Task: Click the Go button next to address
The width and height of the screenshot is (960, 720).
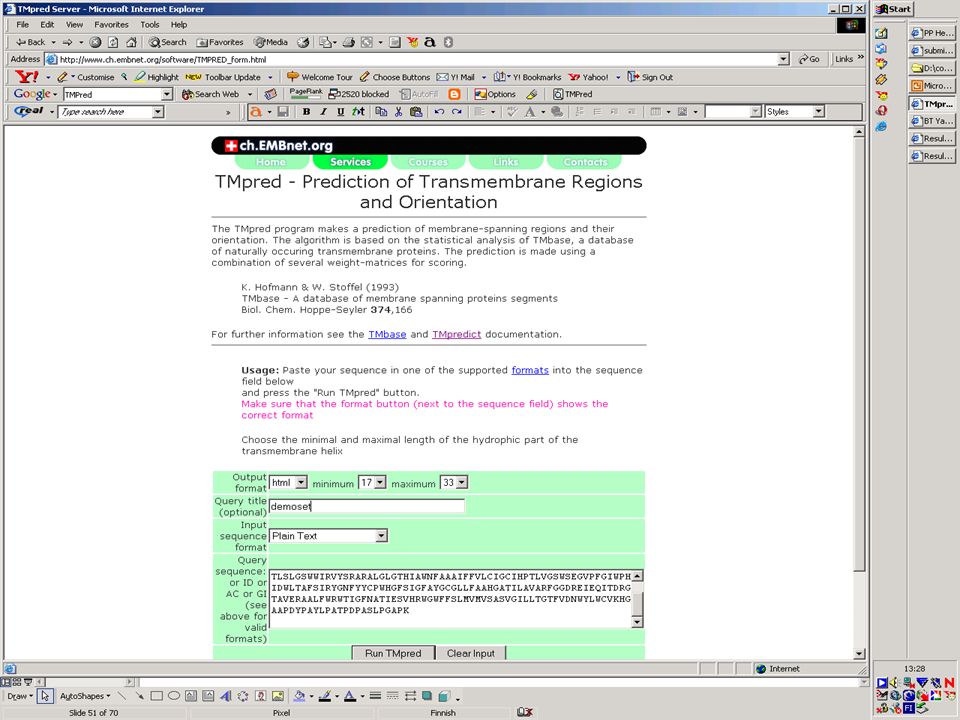Action: (809, 59)
